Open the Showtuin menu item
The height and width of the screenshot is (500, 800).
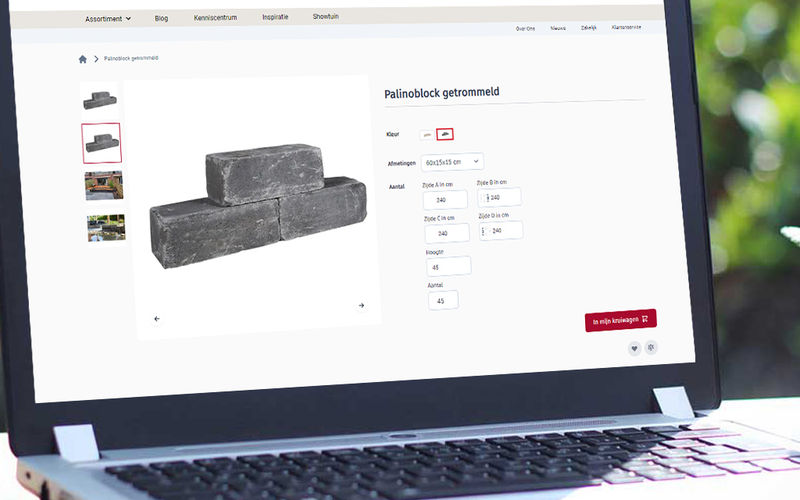tap(326, 16)
